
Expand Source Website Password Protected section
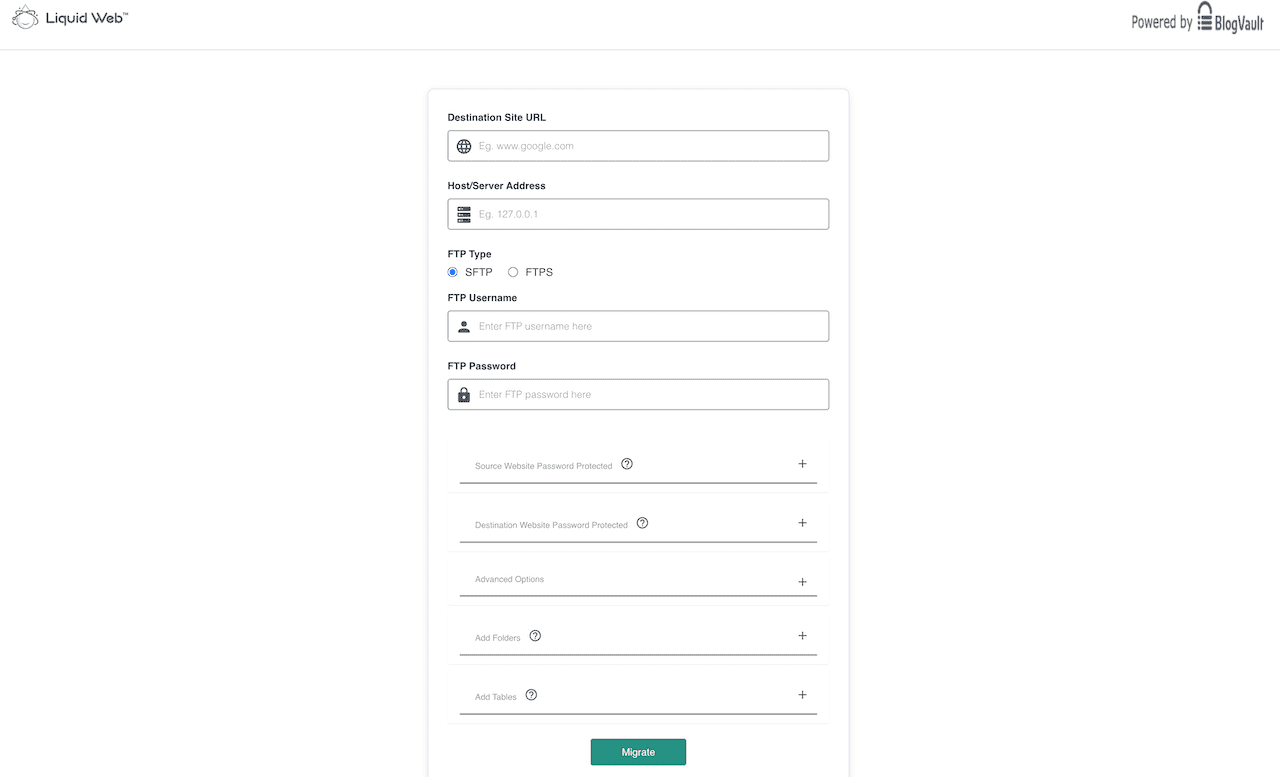(x=802, y=463)
